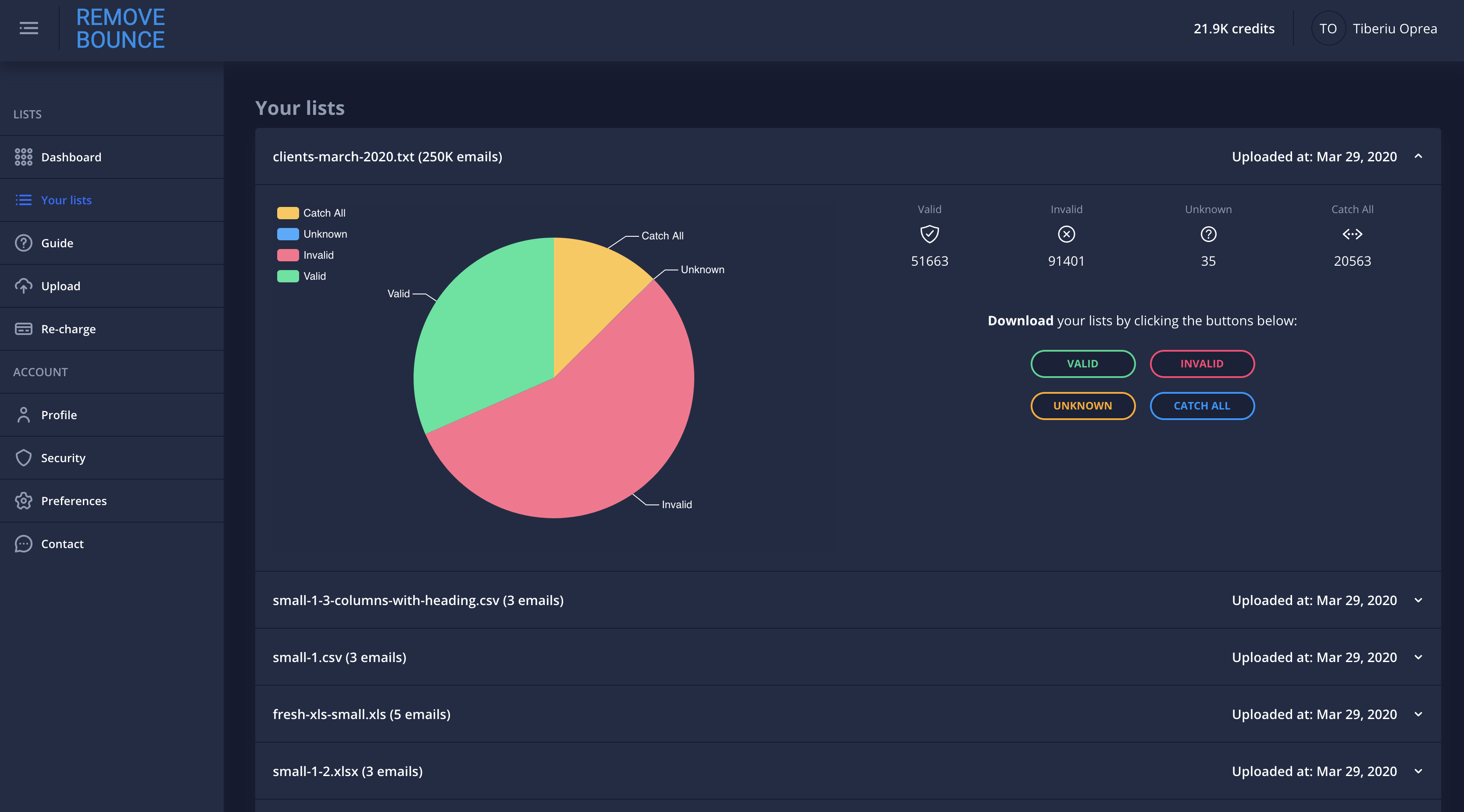Click the Security shield icon
Viewport: 1464px width, 812px height.
[23, 458]
